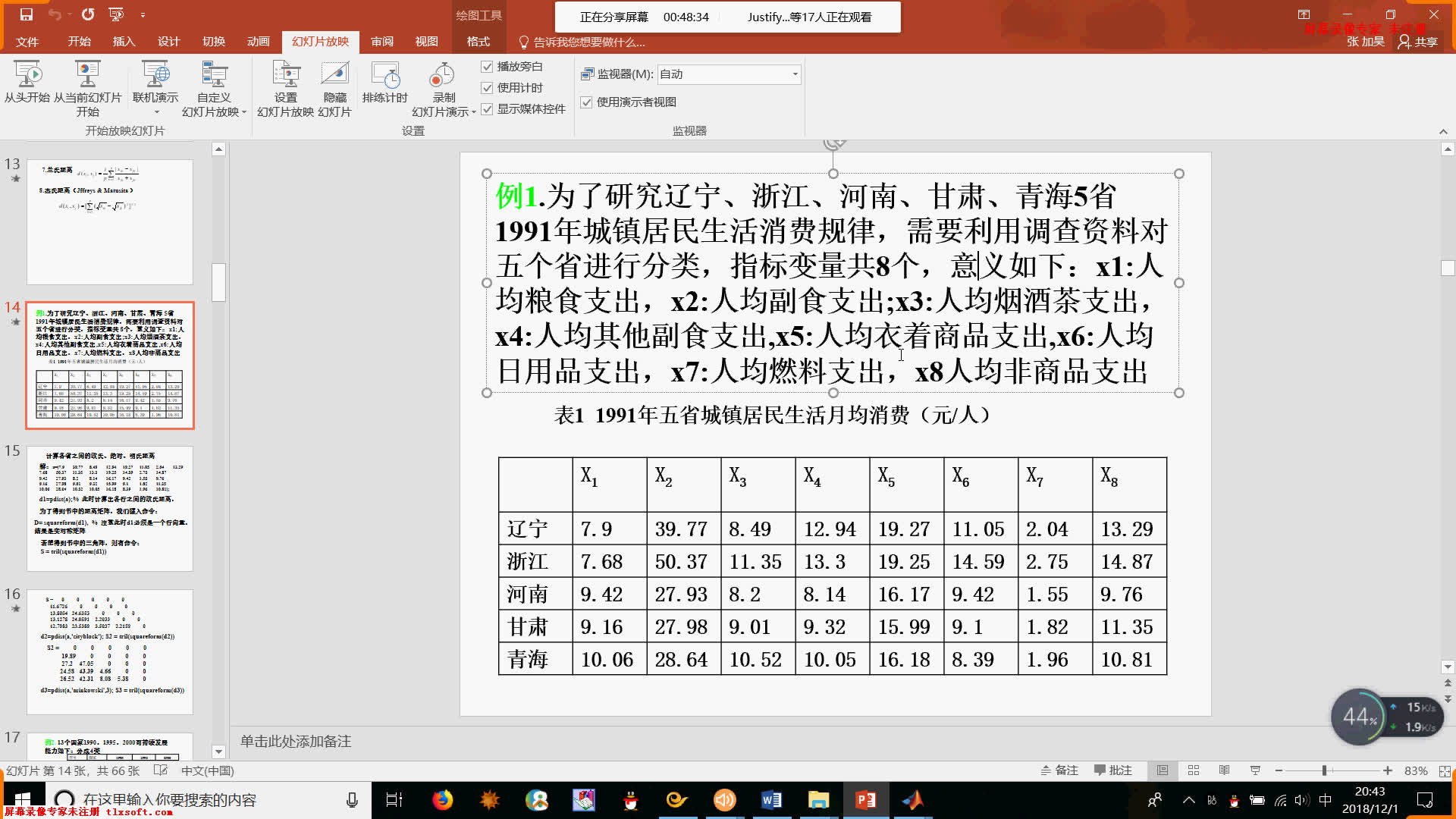This screenshot has width=1456, height=819.
Task: Switch to Slide Sorter view in status bar
Action: point(1194,770)
